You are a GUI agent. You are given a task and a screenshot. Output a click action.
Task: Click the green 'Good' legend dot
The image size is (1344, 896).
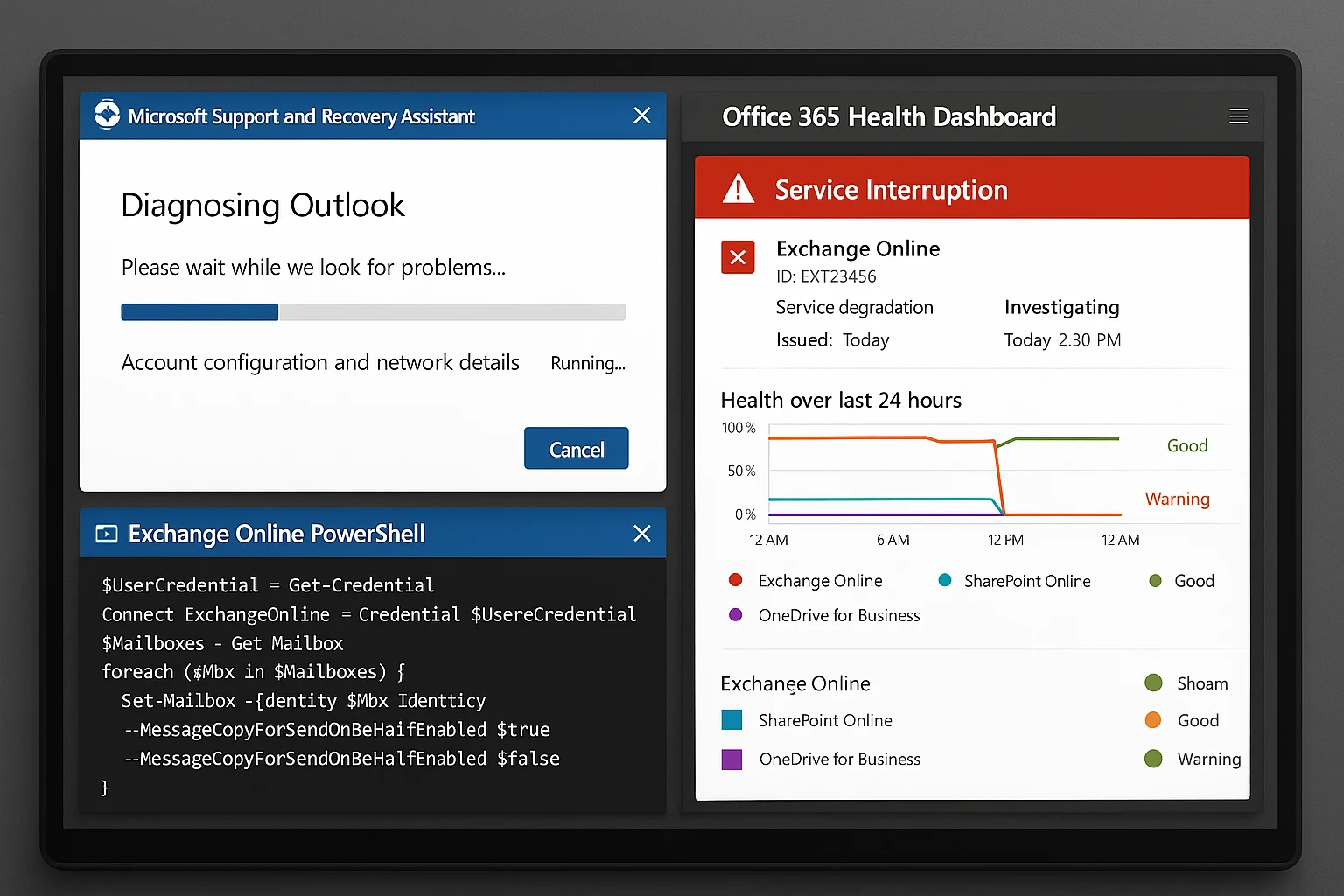coord(1155,580)
